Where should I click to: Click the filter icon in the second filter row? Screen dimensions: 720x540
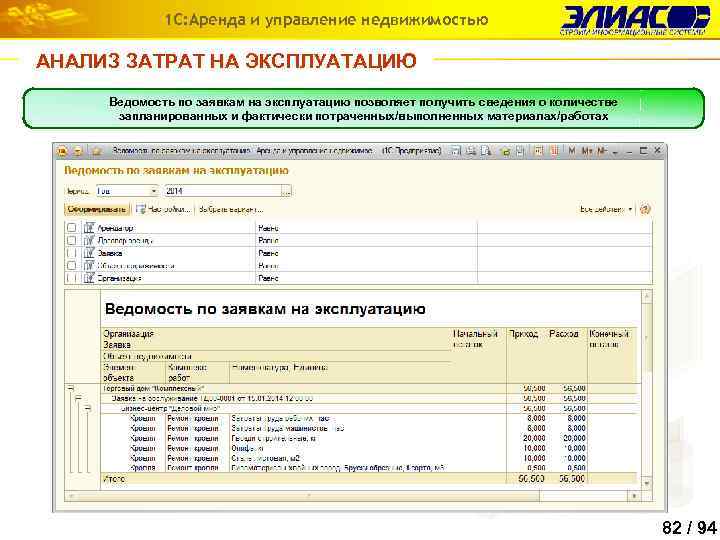[89, 240]
